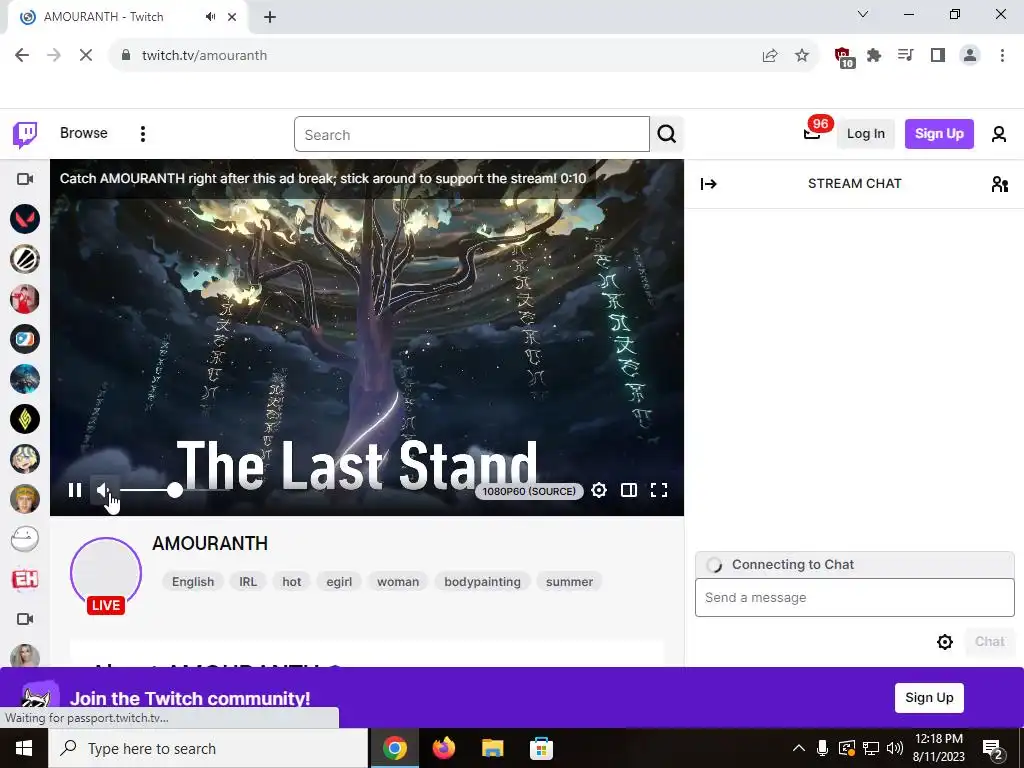Select the summer tag
This screenshot has width=1024, height=768.
tap(569, 582)
